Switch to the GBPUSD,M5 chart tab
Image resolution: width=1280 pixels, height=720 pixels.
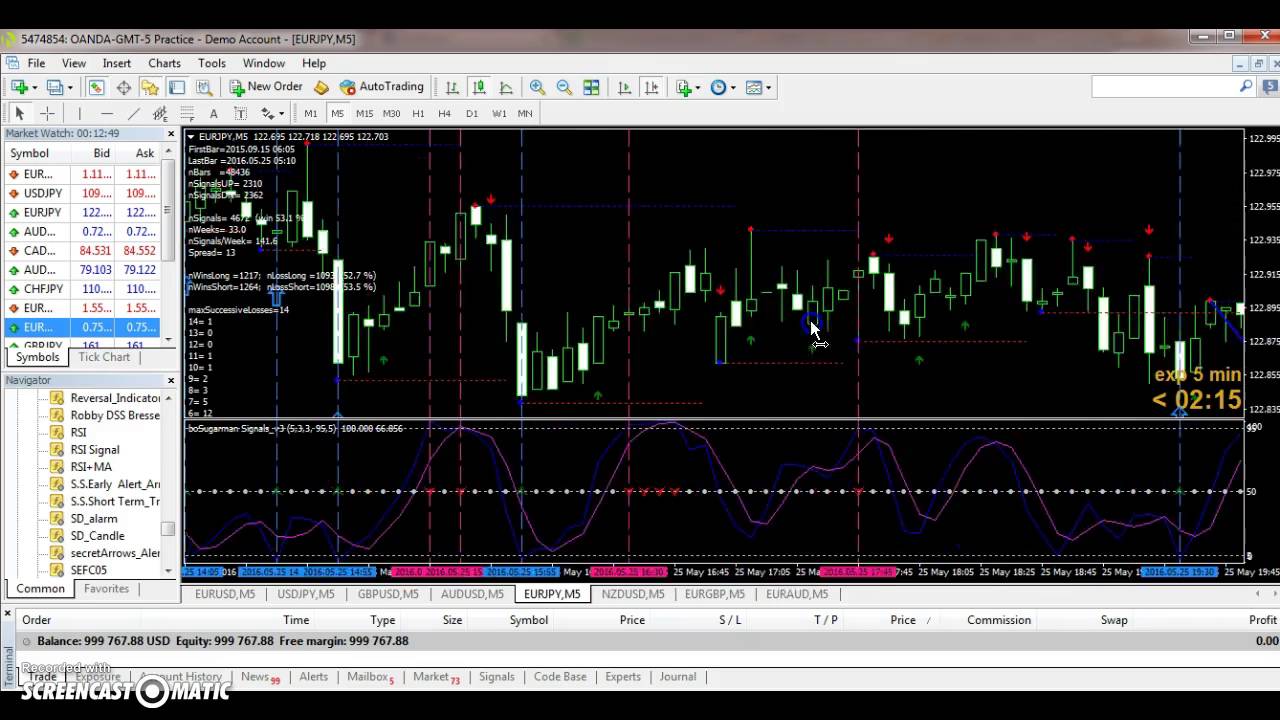pyautogui.click(x=388, y=594)
